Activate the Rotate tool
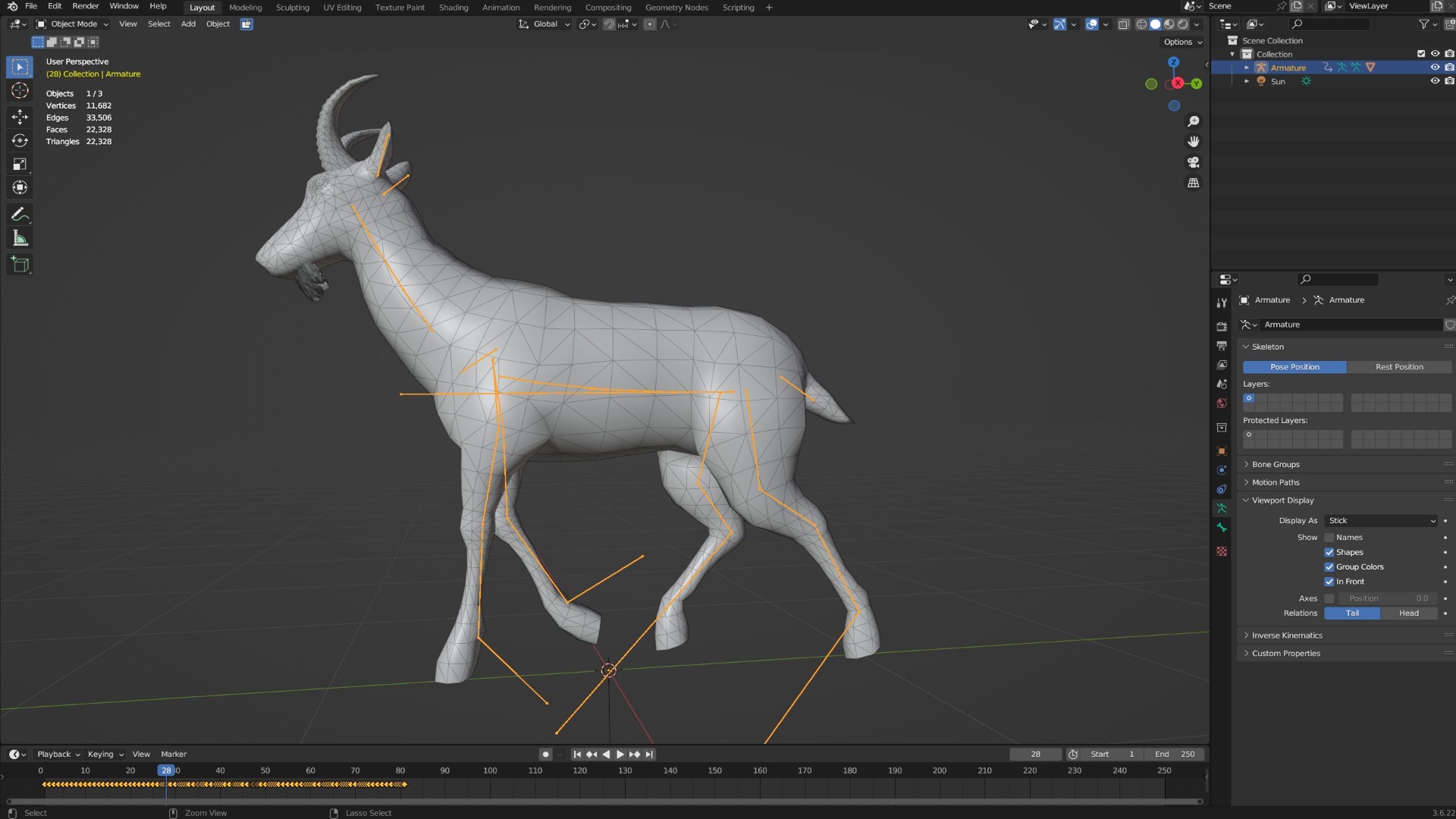Viewport: 1456px width, 819px height. pos(20,140)
